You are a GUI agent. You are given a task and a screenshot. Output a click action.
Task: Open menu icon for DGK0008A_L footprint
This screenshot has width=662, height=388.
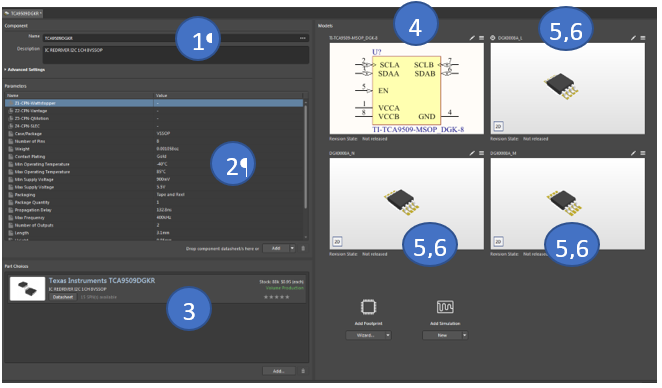(643, 38)
